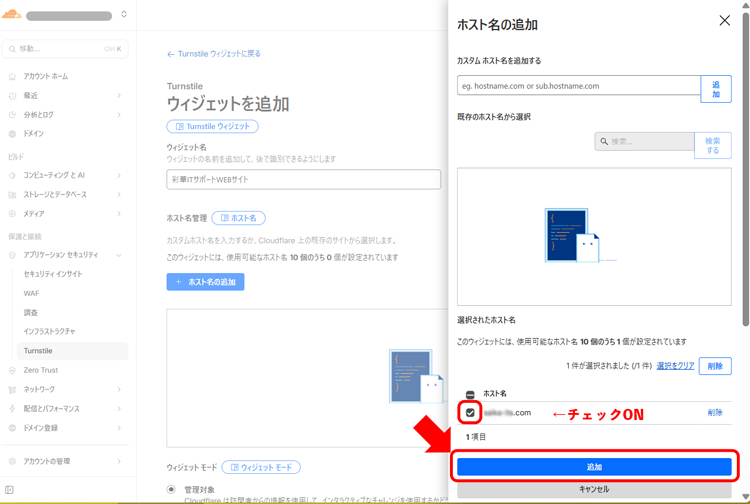Click the 配信とパフォーマンス lightning icon
Screen dimensions: 750x504
12,409
